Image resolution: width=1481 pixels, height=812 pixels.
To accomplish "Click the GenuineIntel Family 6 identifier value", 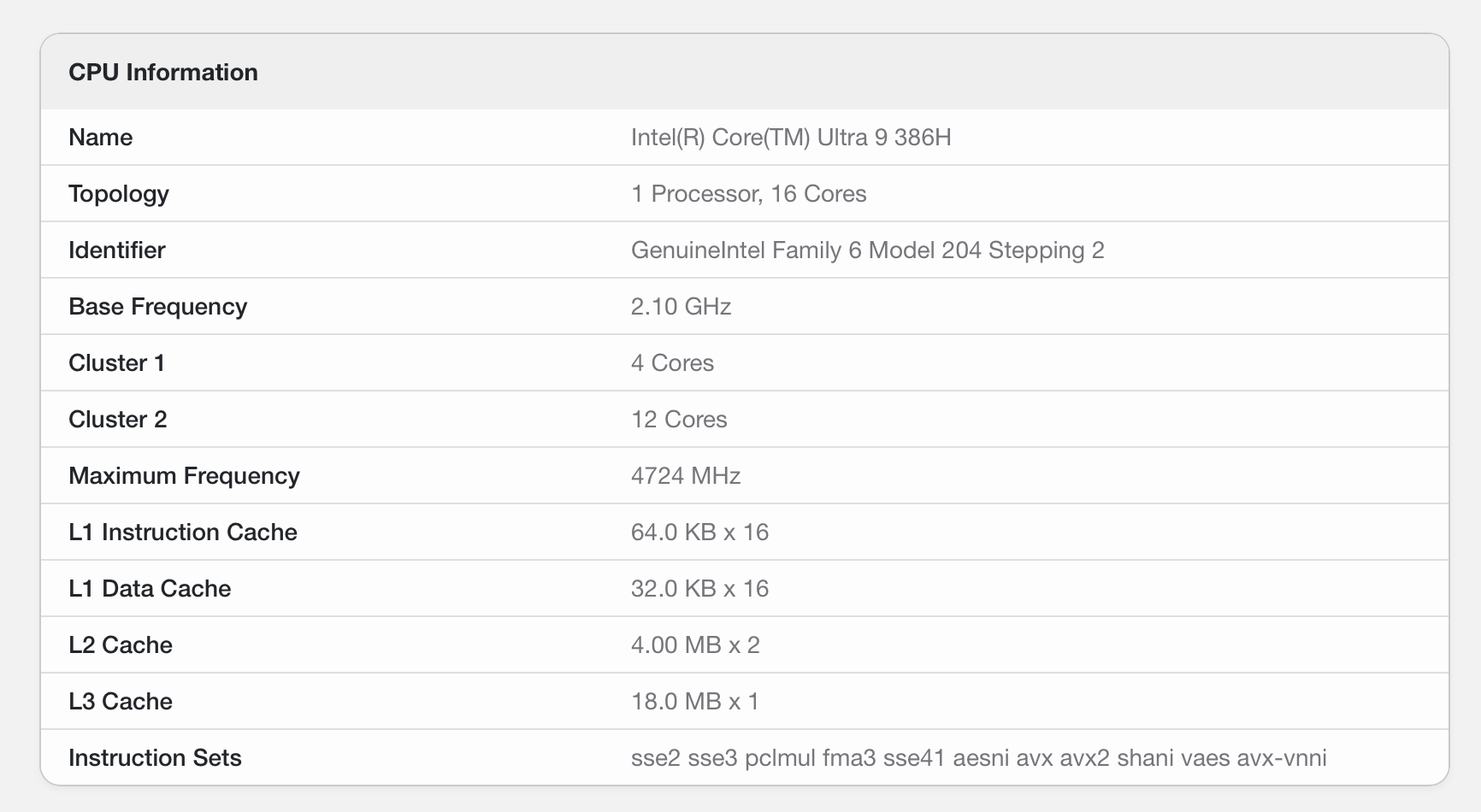I will (x=867, y=250).
